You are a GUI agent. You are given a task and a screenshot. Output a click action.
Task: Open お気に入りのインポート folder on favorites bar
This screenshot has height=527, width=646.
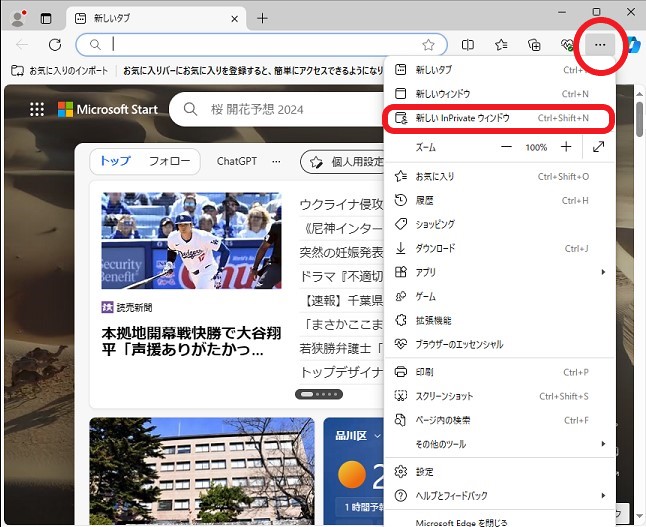(60, 71)
